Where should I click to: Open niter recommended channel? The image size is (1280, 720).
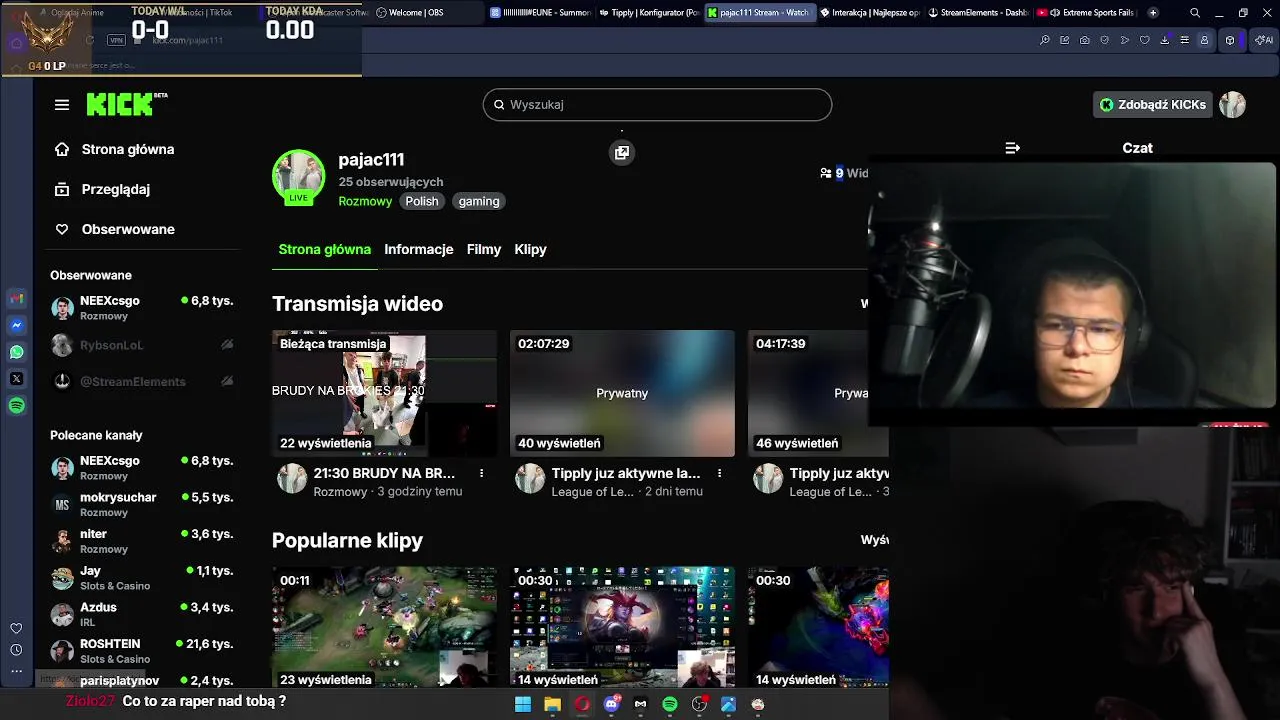tap(143, 541)
